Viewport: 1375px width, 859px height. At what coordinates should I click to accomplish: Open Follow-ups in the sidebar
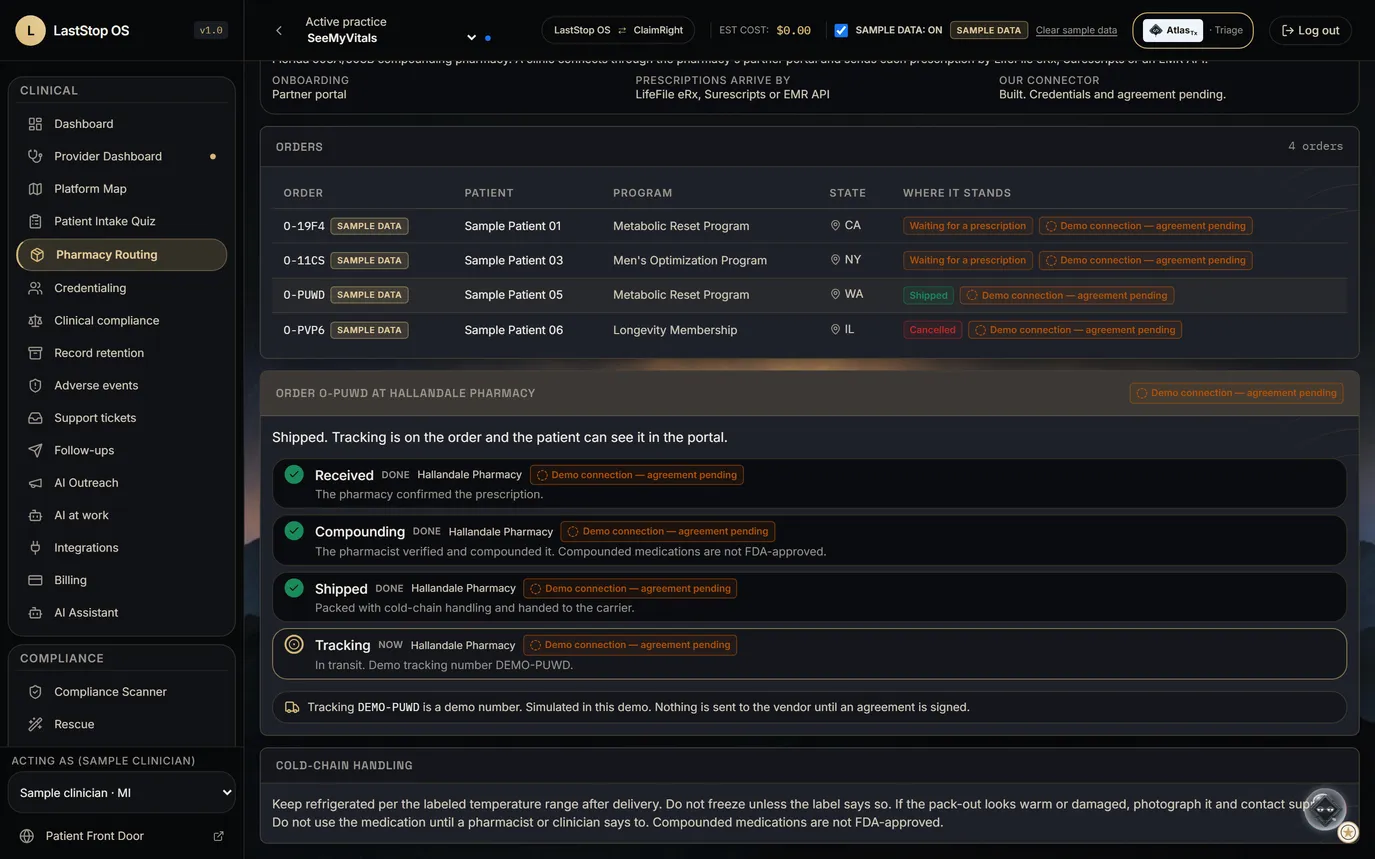click(122, 451)
